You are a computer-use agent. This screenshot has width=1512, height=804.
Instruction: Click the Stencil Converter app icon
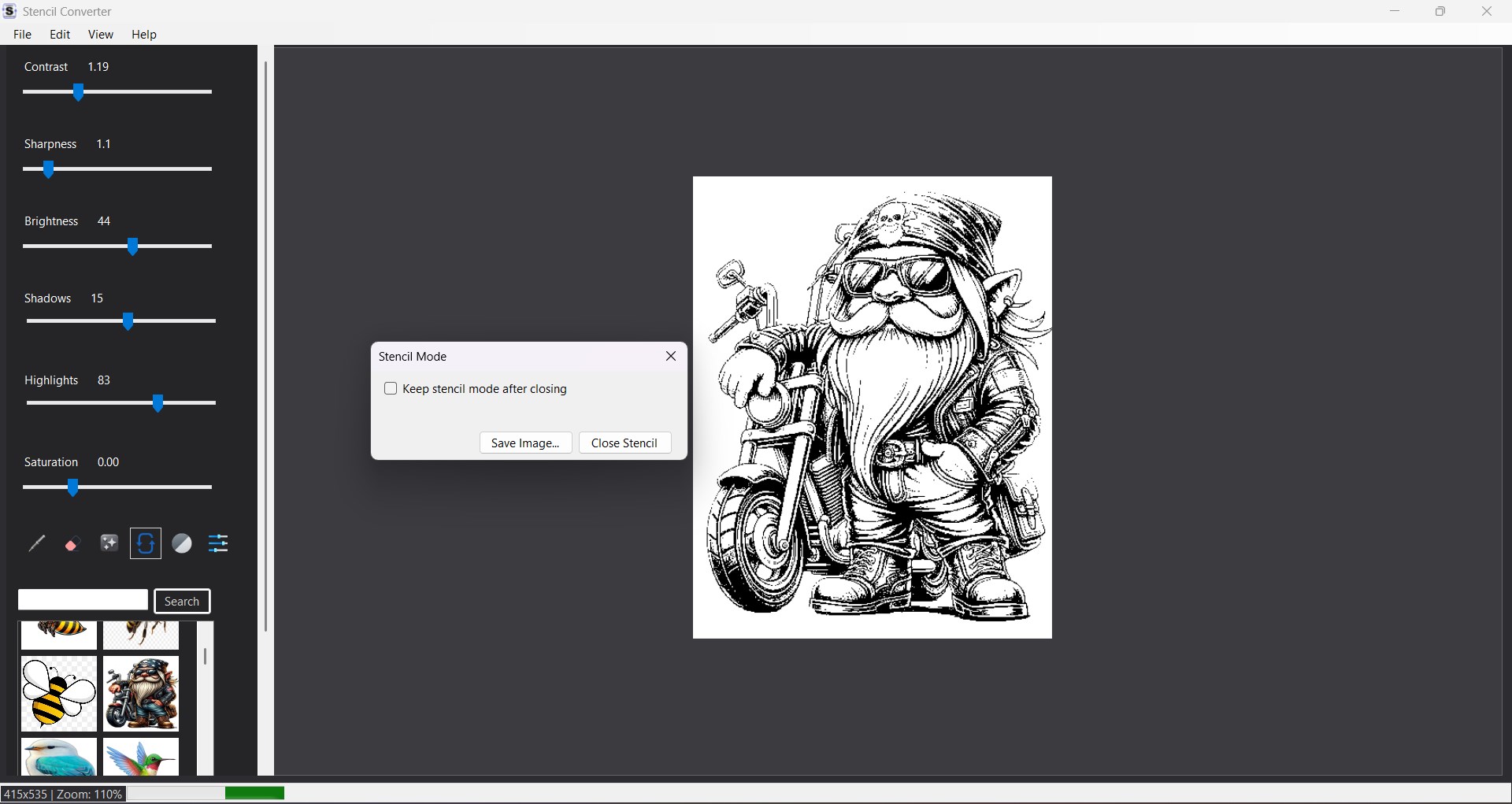click(x=10, y=11)
